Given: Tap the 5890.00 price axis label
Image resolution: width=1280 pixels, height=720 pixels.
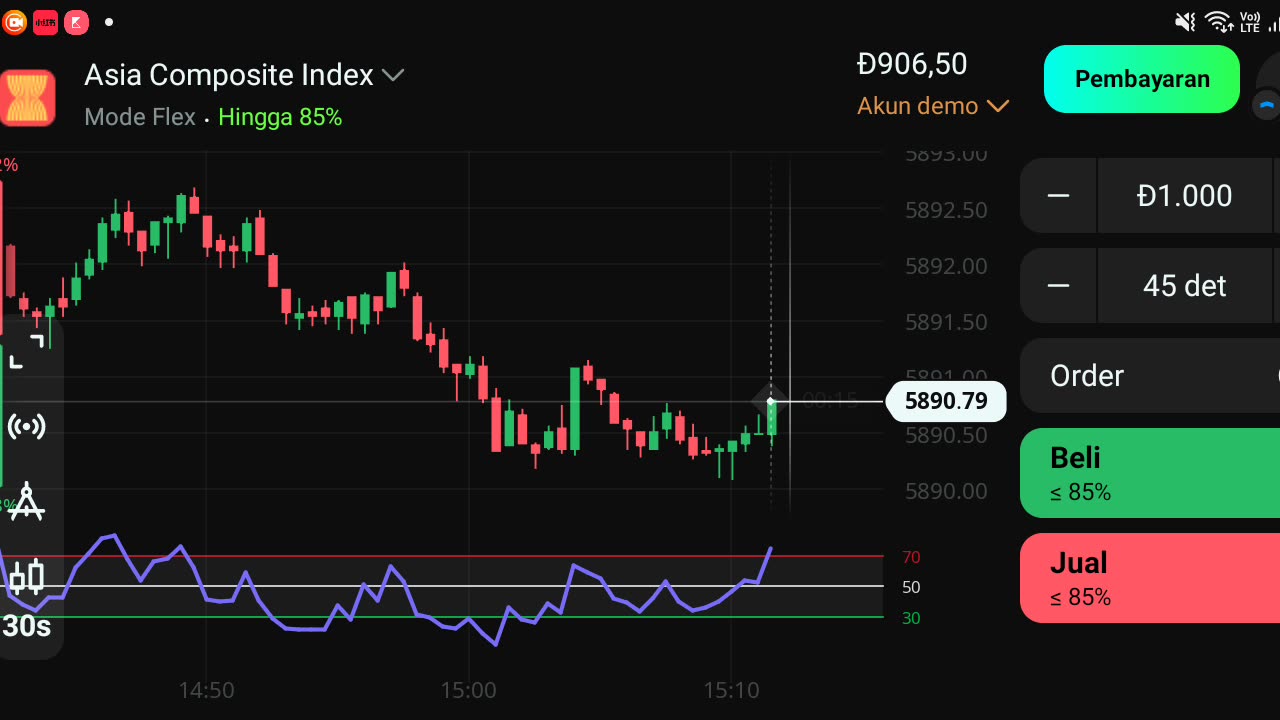Looking at the screenshot, I should coord(946,491).
